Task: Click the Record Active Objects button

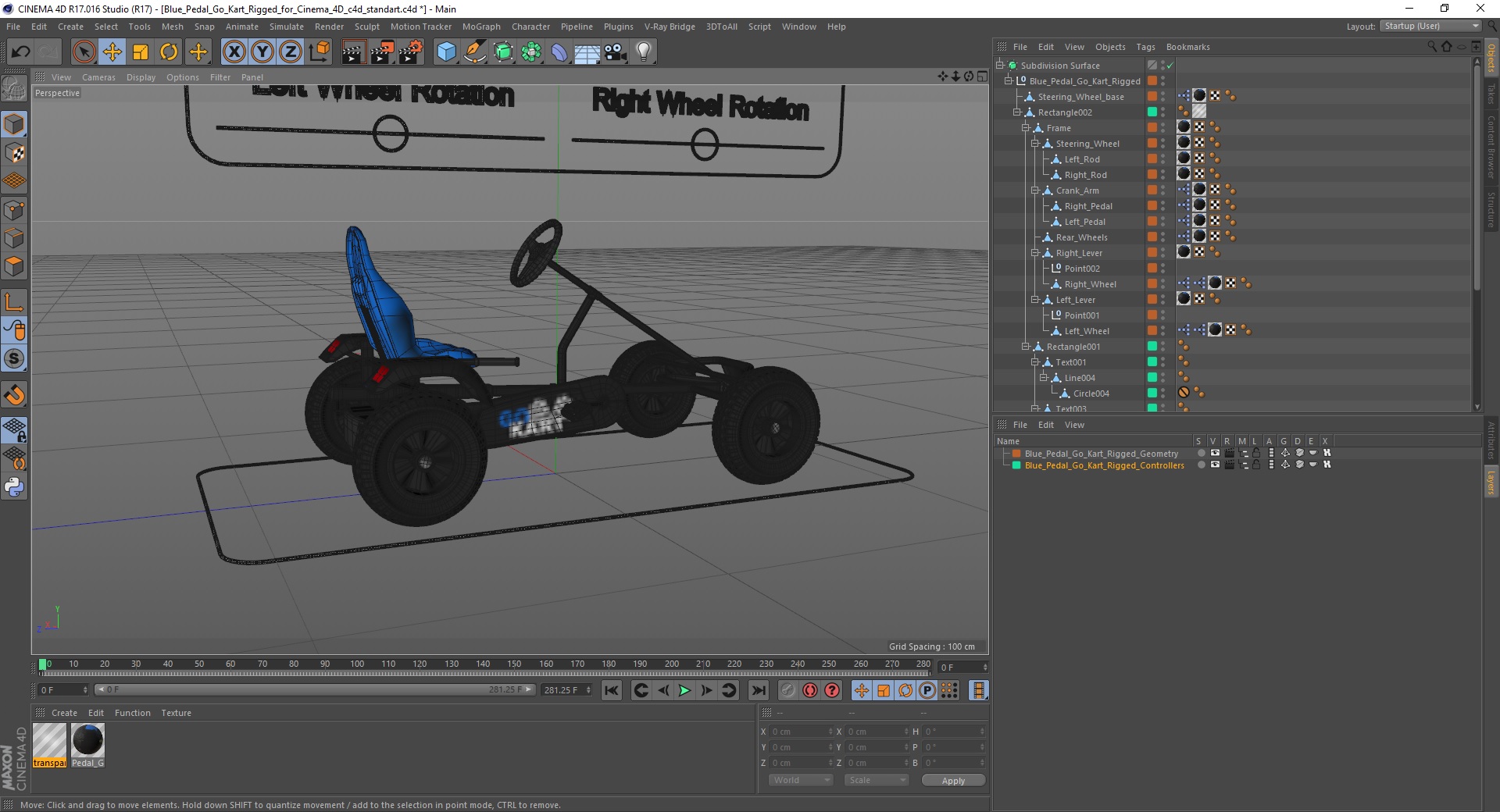Action: tap(788, 690)
